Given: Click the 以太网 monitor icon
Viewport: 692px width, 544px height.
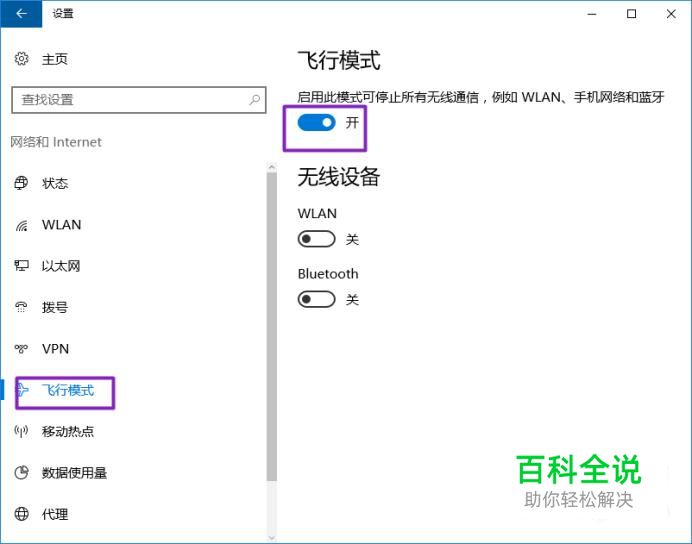Looking at the screenshot, I should [x=21, y=266].
